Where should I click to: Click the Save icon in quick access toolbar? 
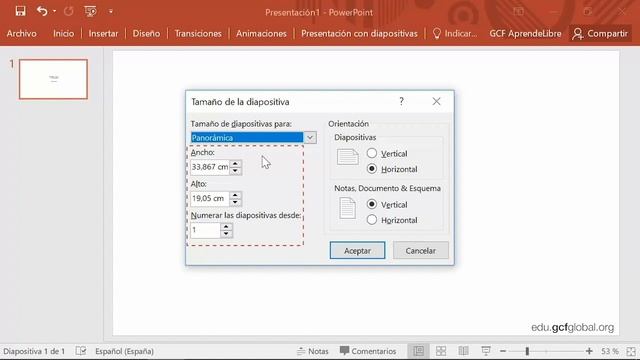tap(20, 11)
